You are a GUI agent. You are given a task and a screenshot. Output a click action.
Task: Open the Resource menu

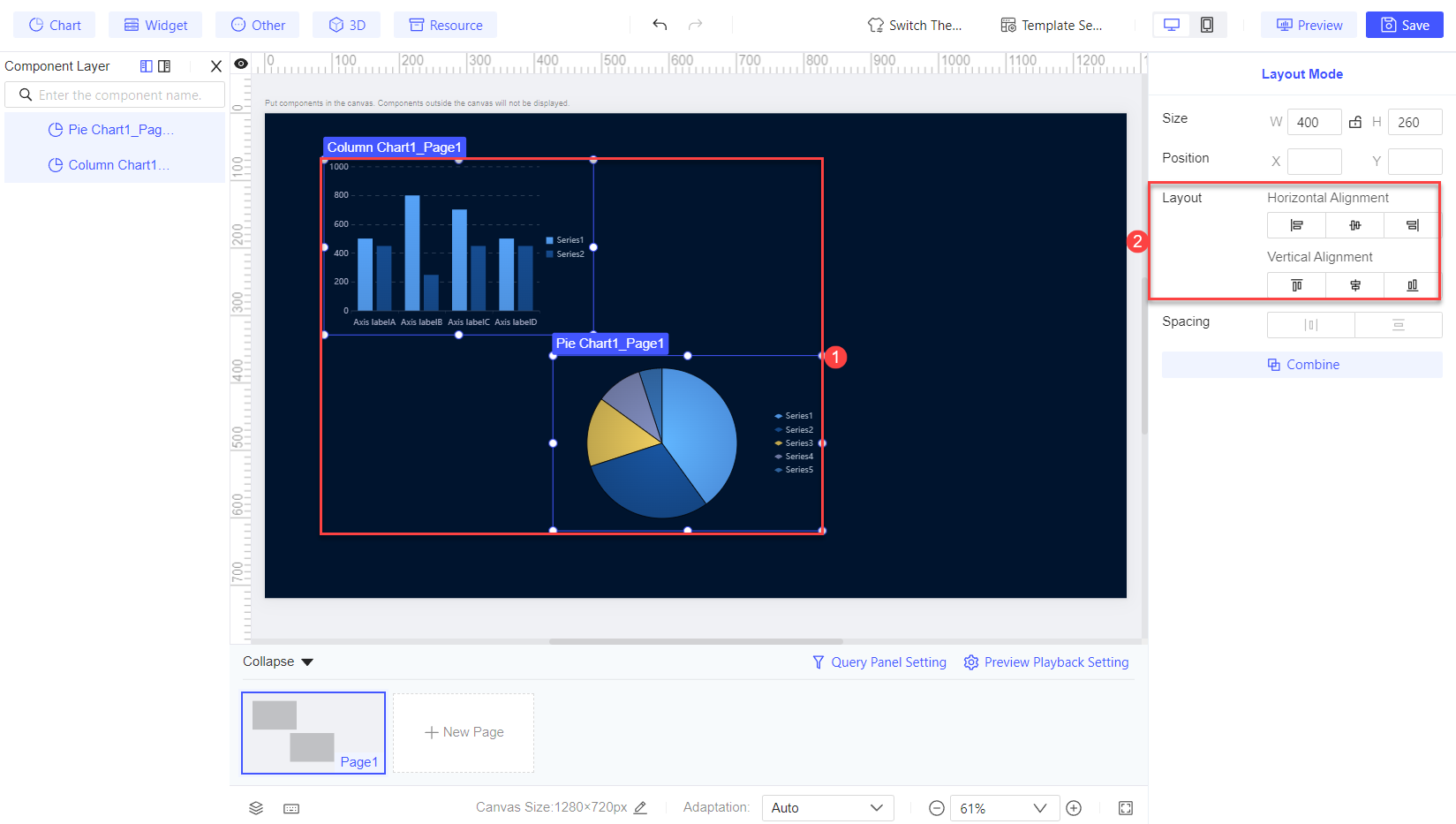445,25
